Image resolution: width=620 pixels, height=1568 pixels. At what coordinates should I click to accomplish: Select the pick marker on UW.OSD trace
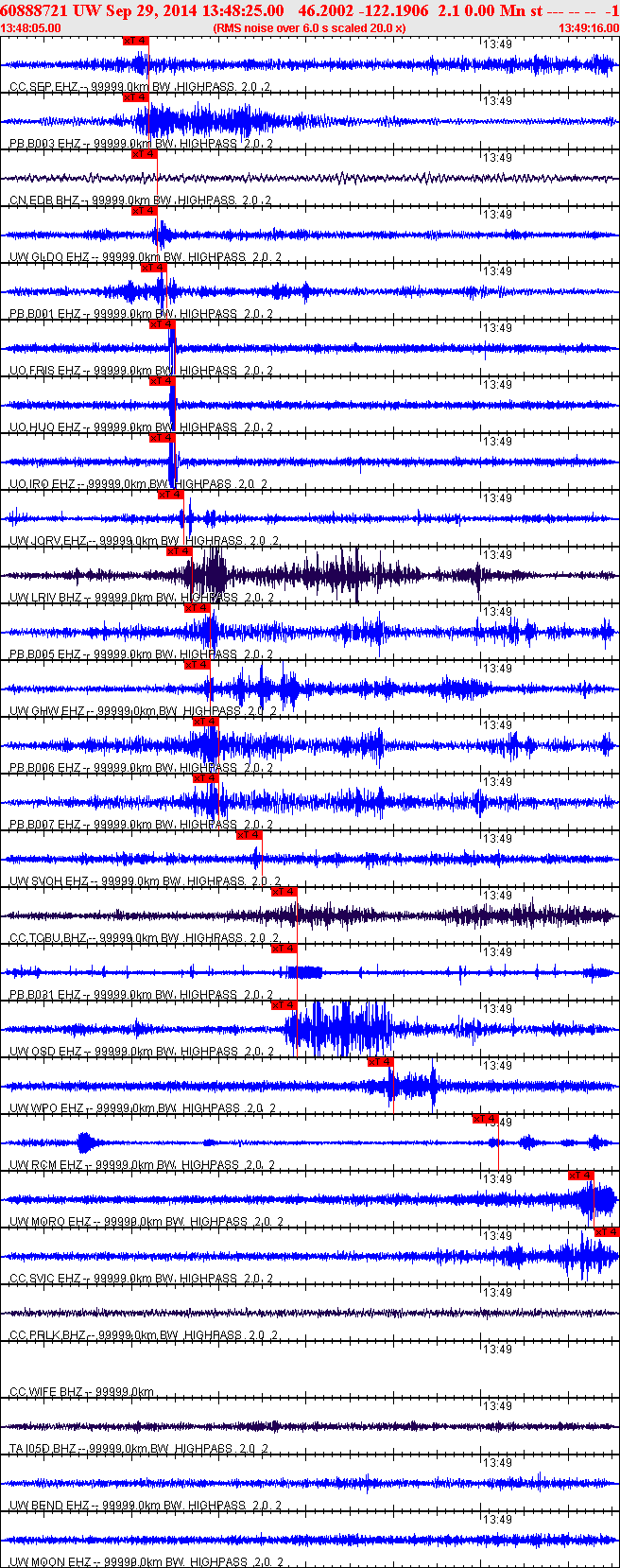coord(284,1005)
